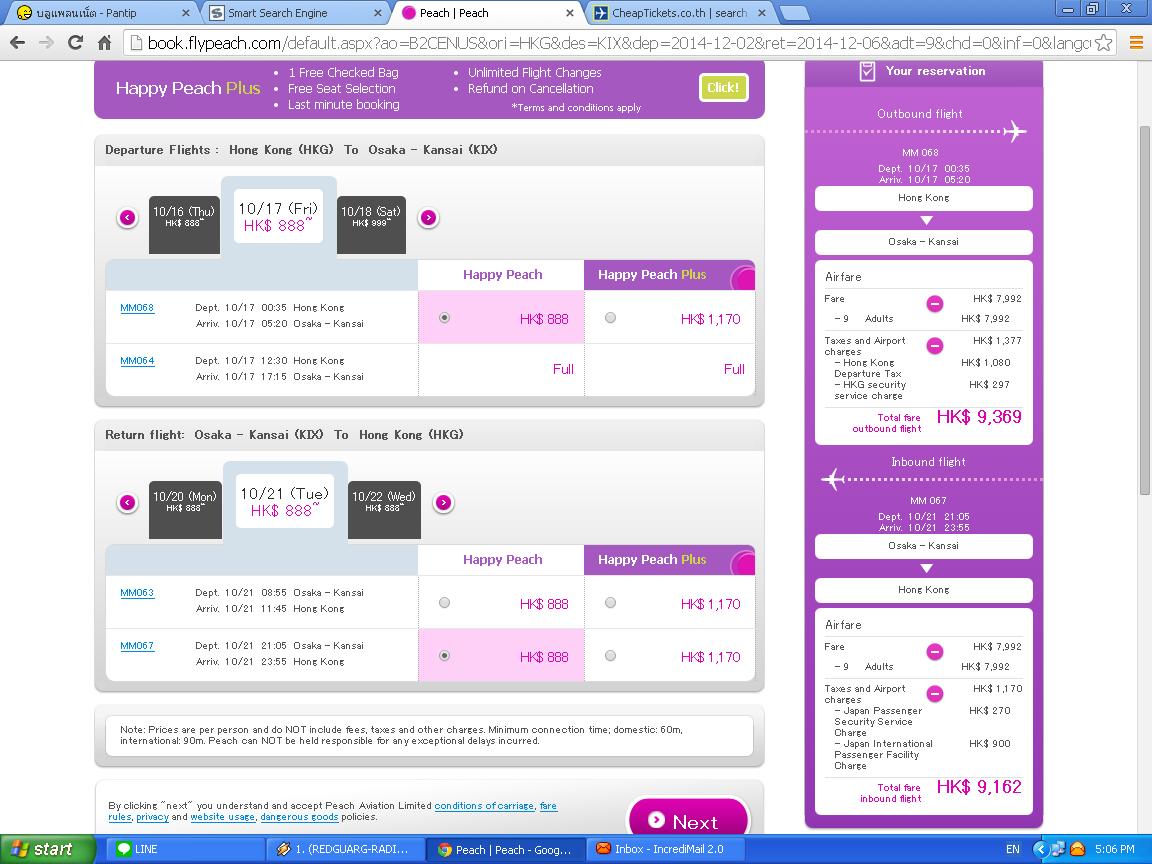The height and width of the screenshot is (864, 1152).
Task: Choose departure date 10/17 (Fri)
Action: (x=278, y=216)
